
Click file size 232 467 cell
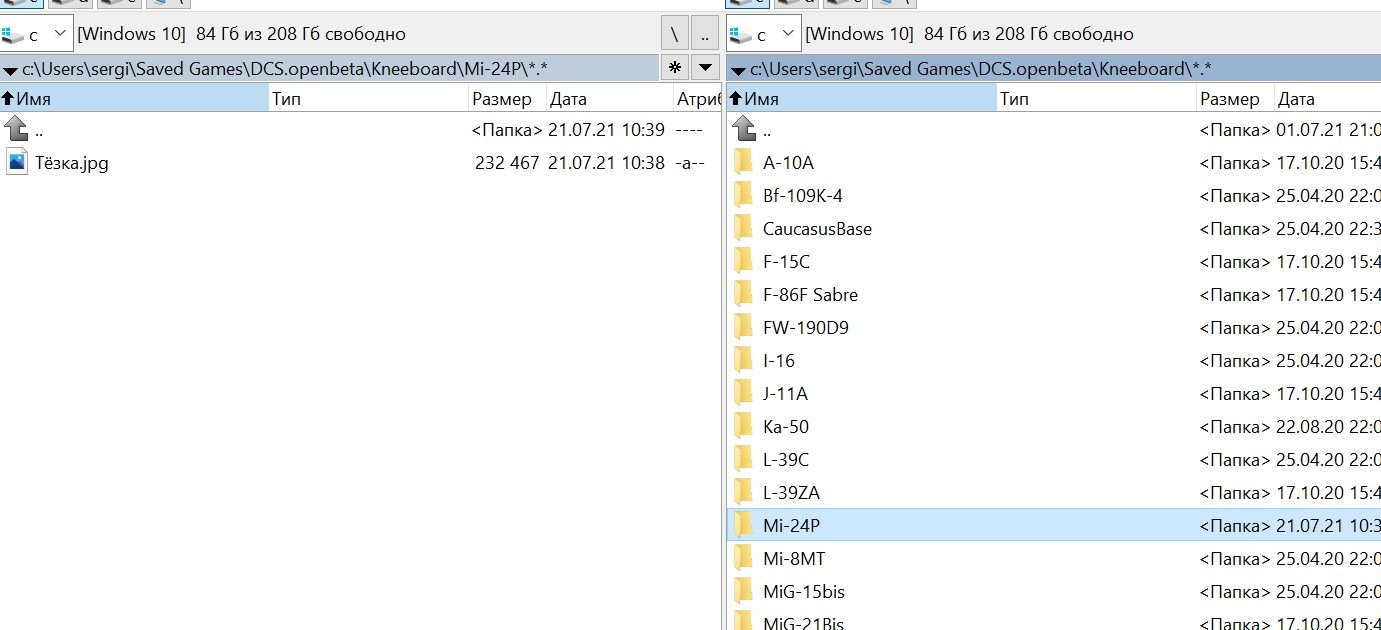[x=507, y=162]
